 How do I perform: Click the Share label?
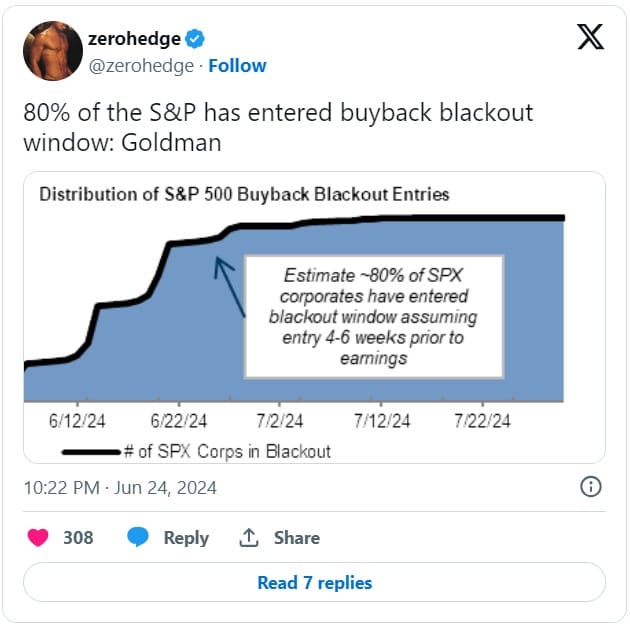point(297,538)
